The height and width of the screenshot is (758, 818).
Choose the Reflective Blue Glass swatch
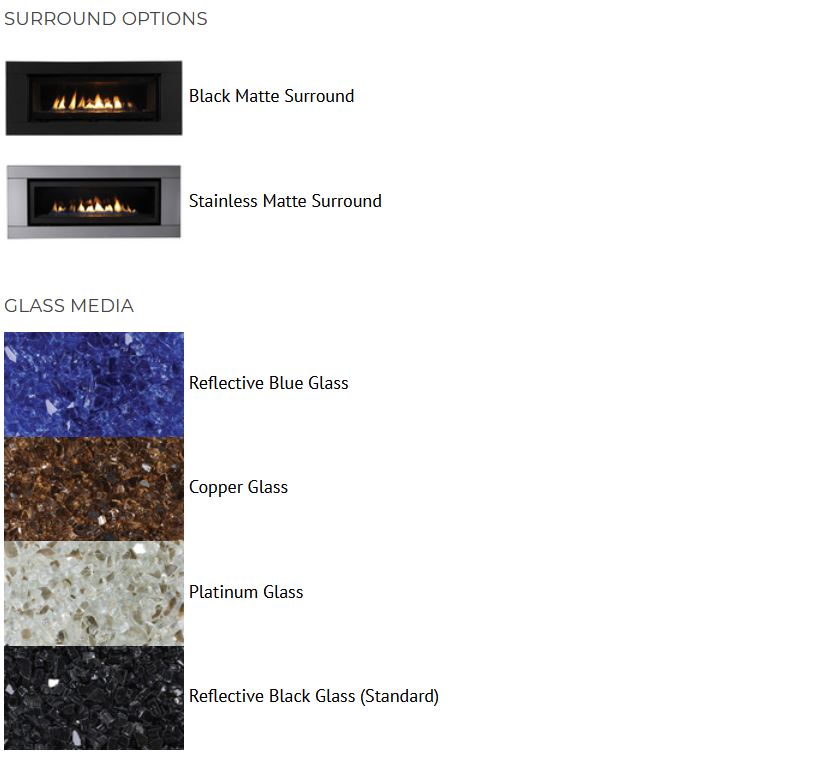pyautogui.click(x=94, y=384)
